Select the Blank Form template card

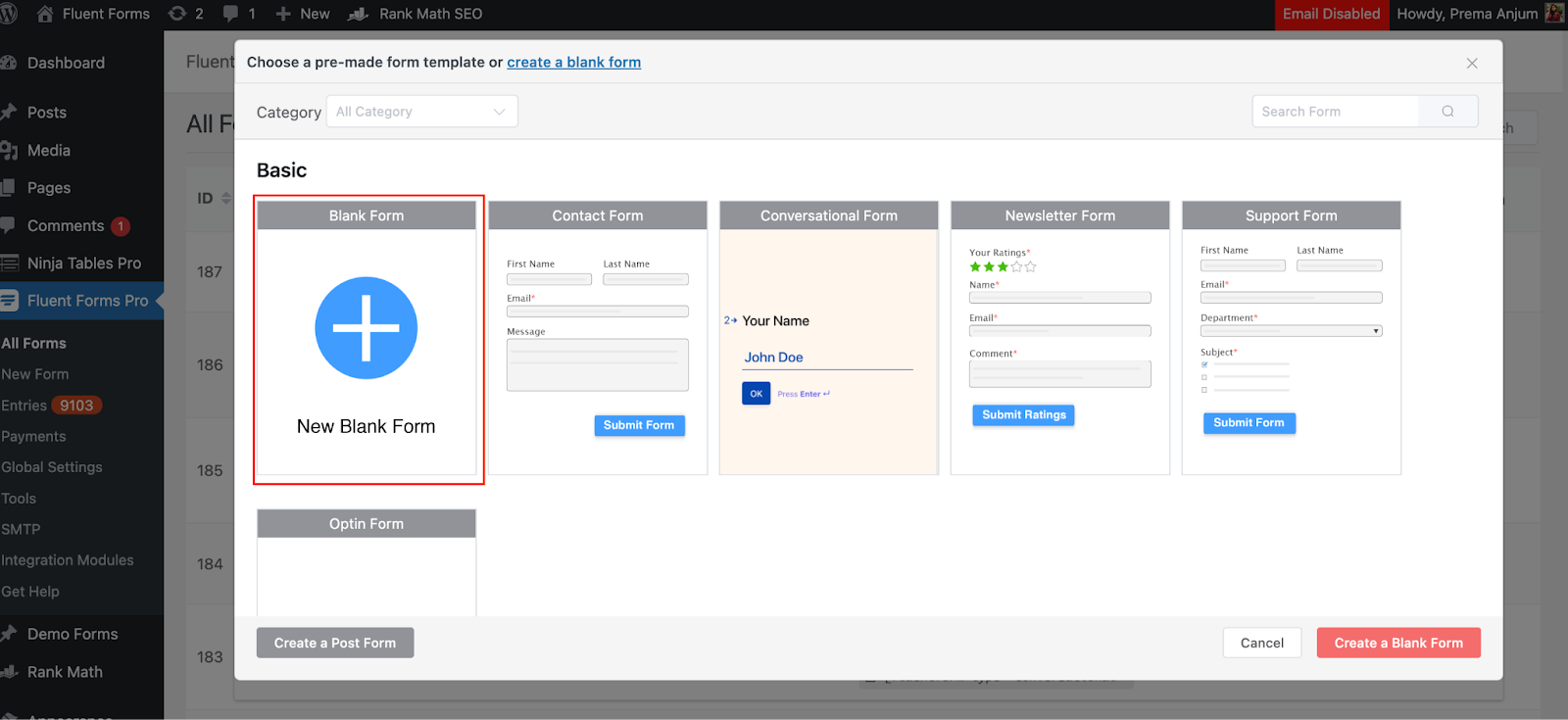[367, 338]
